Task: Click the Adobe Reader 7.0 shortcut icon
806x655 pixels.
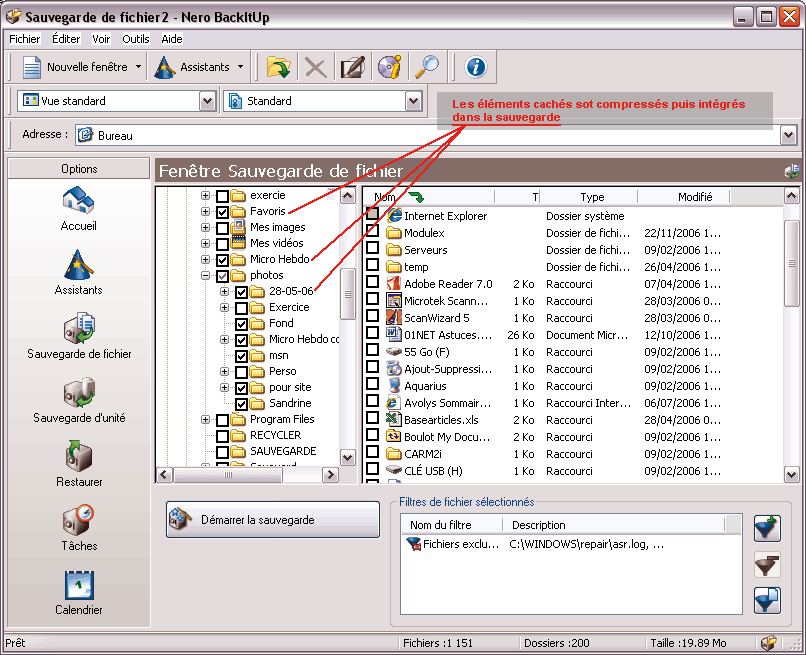Action: point(394,284)
